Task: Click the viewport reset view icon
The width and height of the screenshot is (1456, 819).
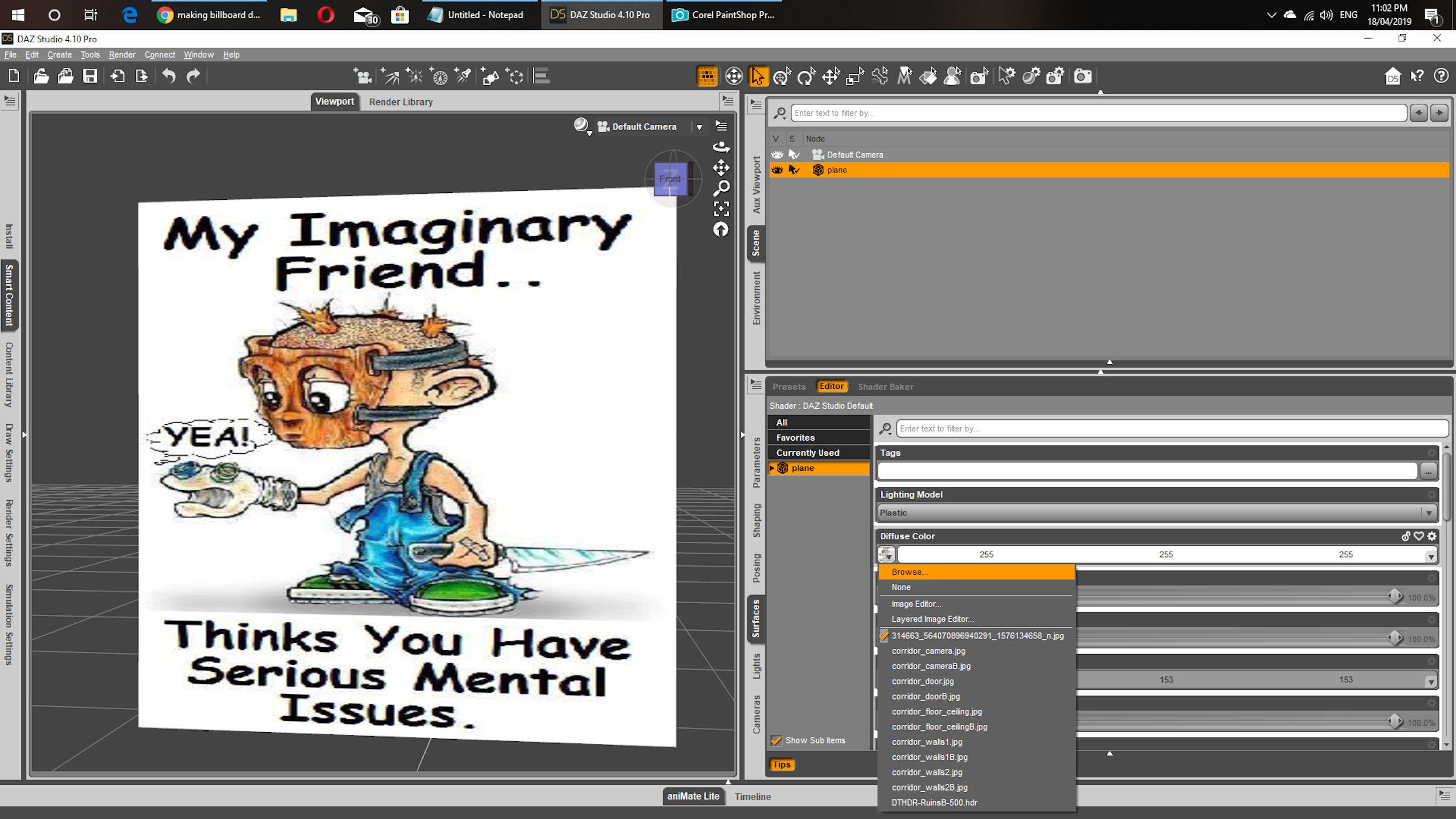Action: pos(721,229)
